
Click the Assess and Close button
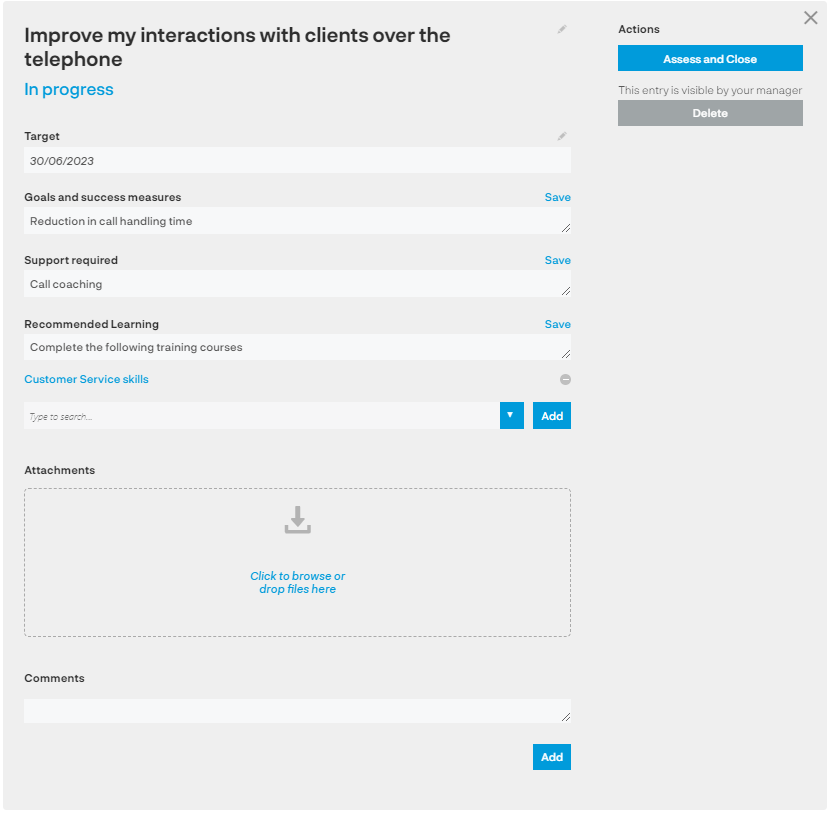(710, 58)
